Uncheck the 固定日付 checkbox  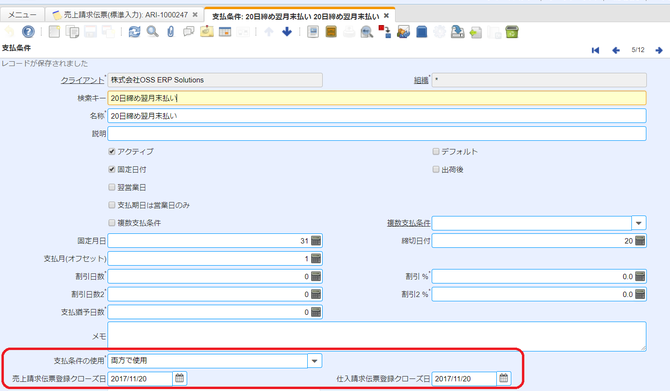click(112, 169)
